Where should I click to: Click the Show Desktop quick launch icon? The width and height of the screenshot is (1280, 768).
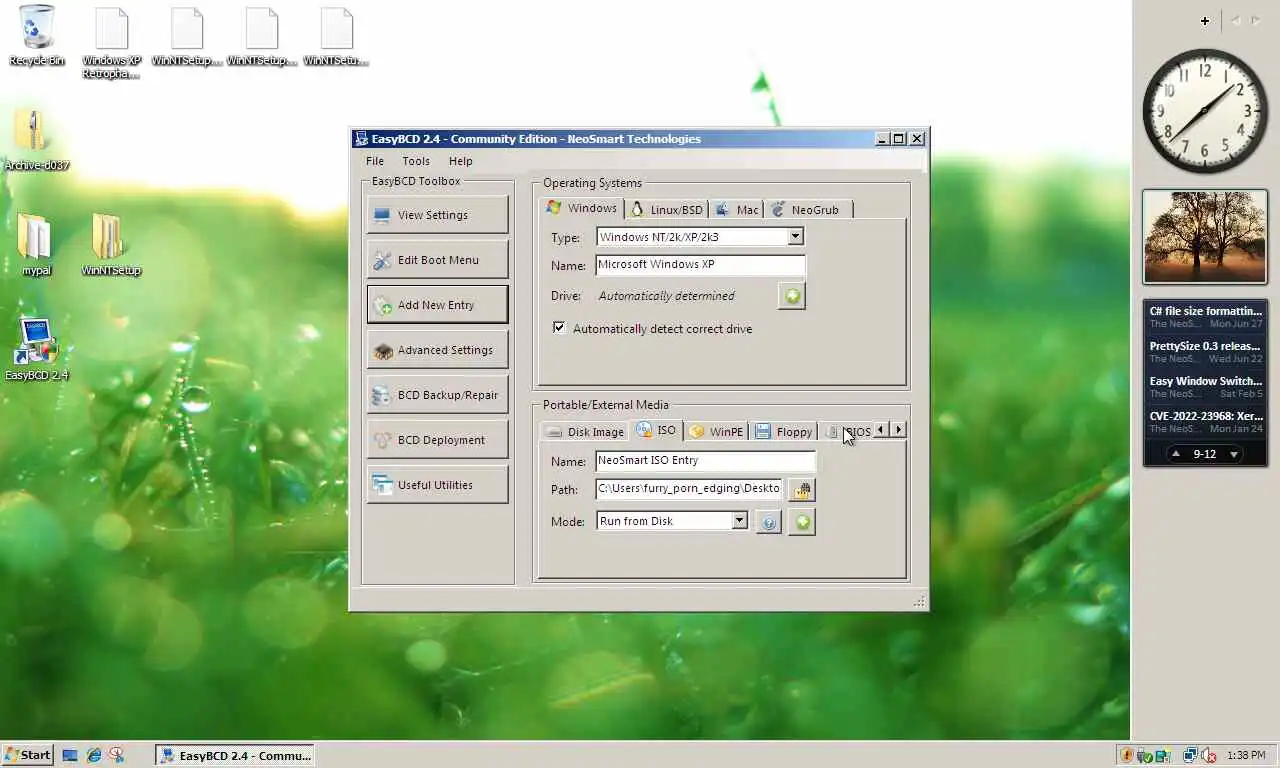pyautogui.click(x=70, y=756)
